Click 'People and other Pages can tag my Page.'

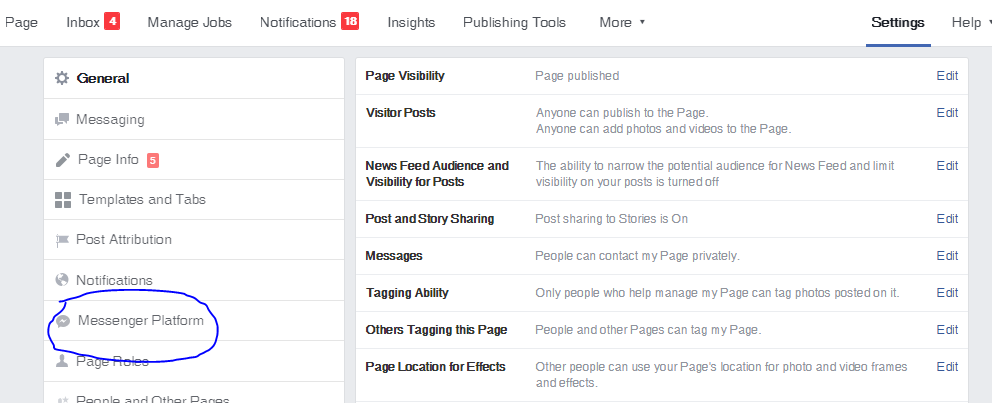[x=648, y=330]
